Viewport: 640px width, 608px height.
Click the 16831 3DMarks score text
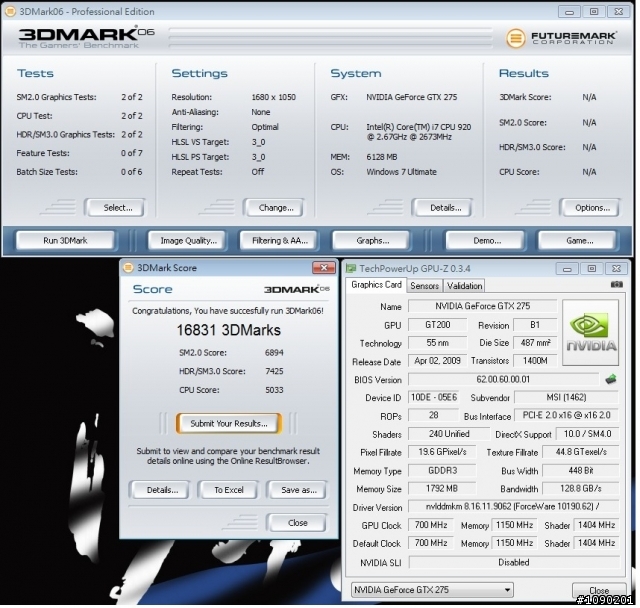pyautogui.click(x=229, y=330)
